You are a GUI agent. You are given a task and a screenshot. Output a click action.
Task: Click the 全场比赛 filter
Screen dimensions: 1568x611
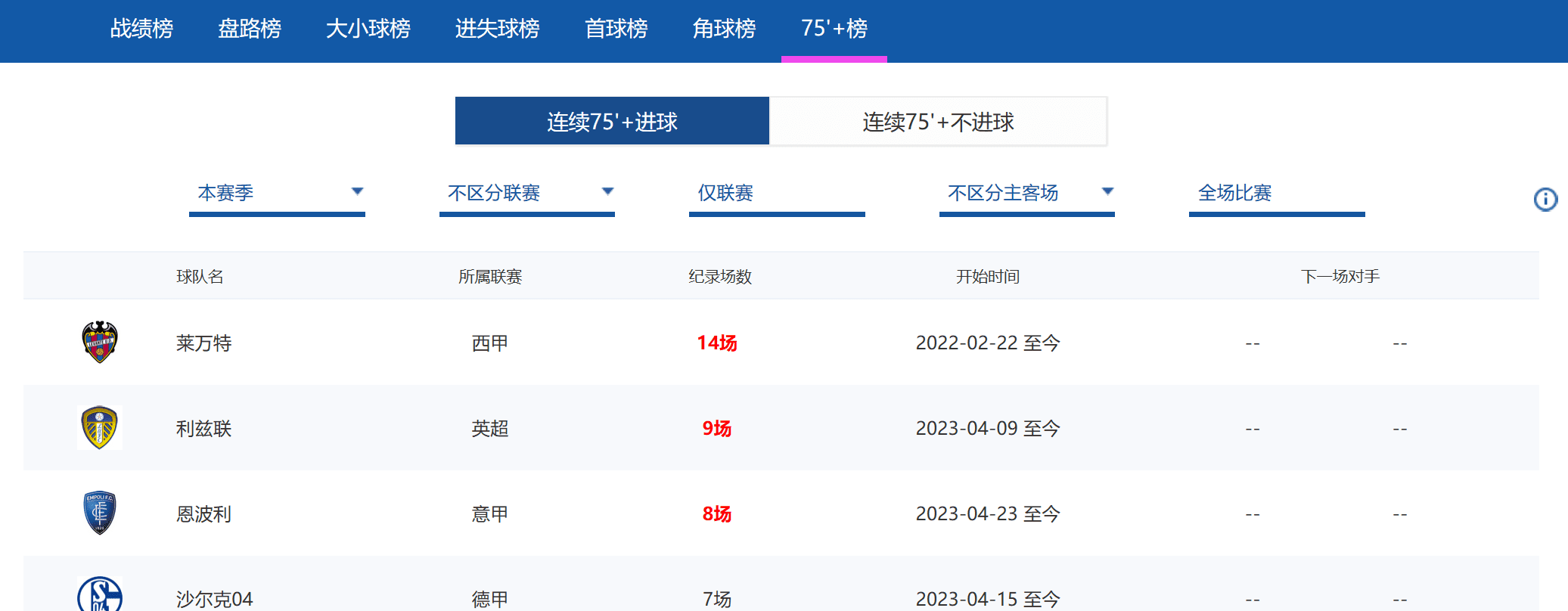(1276, 194)
